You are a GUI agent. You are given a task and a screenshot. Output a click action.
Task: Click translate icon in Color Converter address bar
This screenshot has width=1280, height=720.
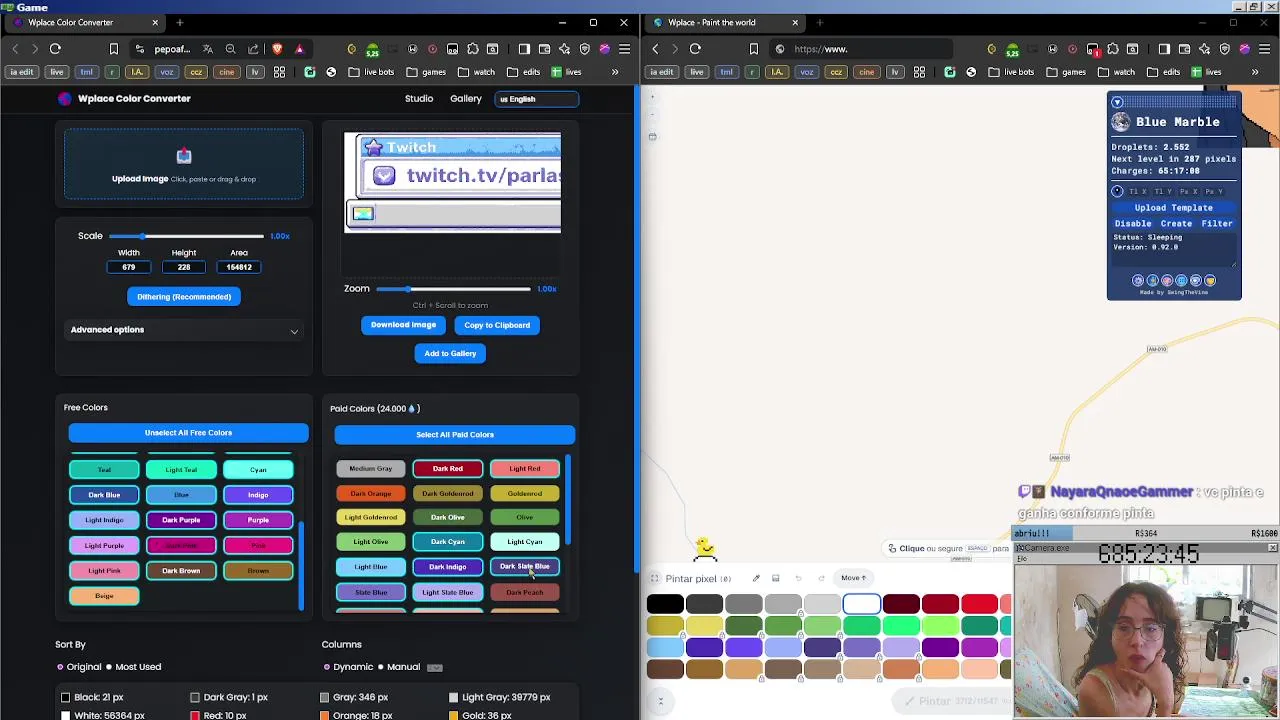[207, 49]
